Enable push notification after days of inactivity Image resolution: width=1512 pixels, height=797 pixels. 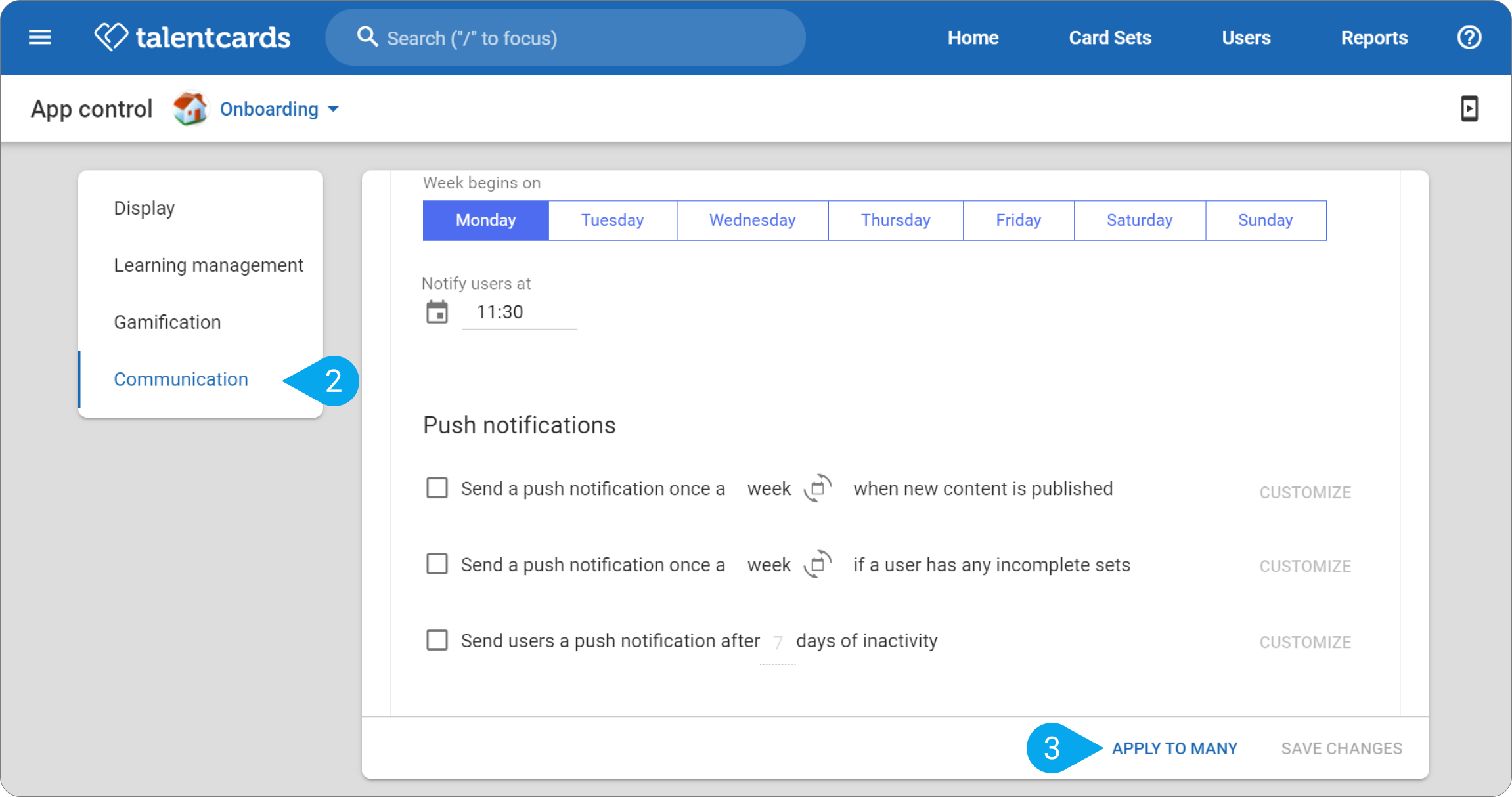pos(437,640)
